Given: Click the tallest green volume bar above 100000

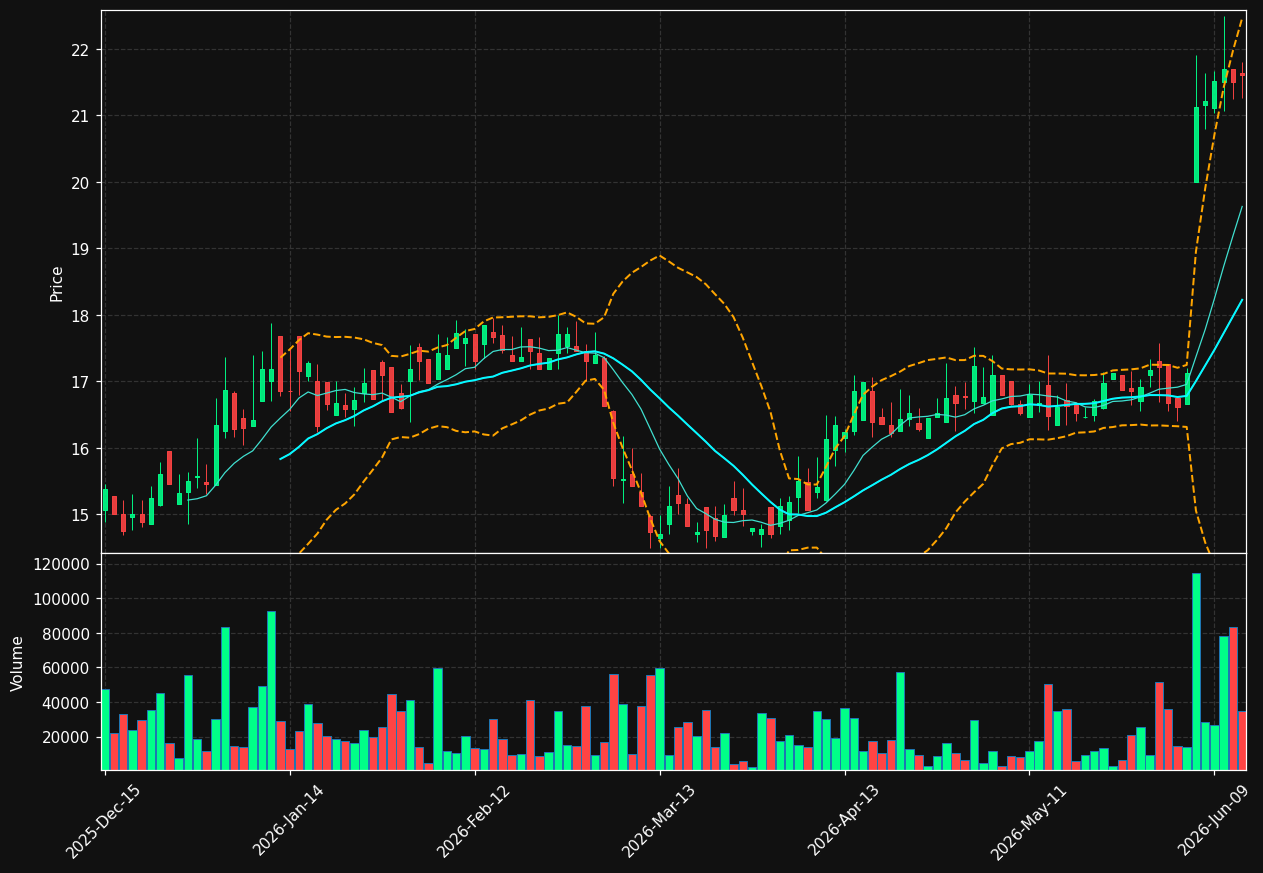Looking at the screenshot, I should click(x=1196, y=671).
